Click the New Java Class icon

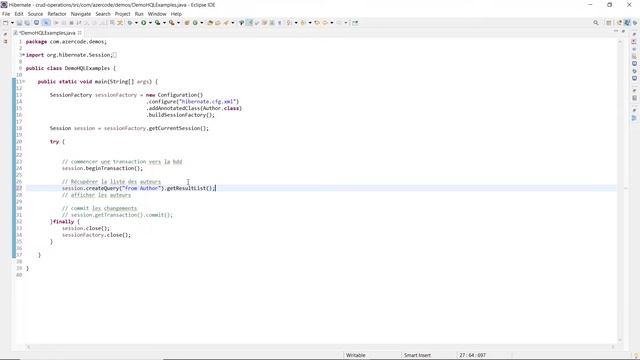coord(195,23)
